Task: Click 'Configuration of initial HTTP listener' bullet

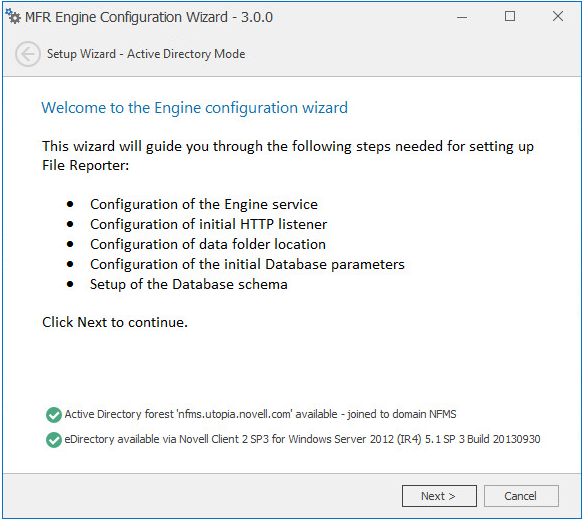Action: 209,224
